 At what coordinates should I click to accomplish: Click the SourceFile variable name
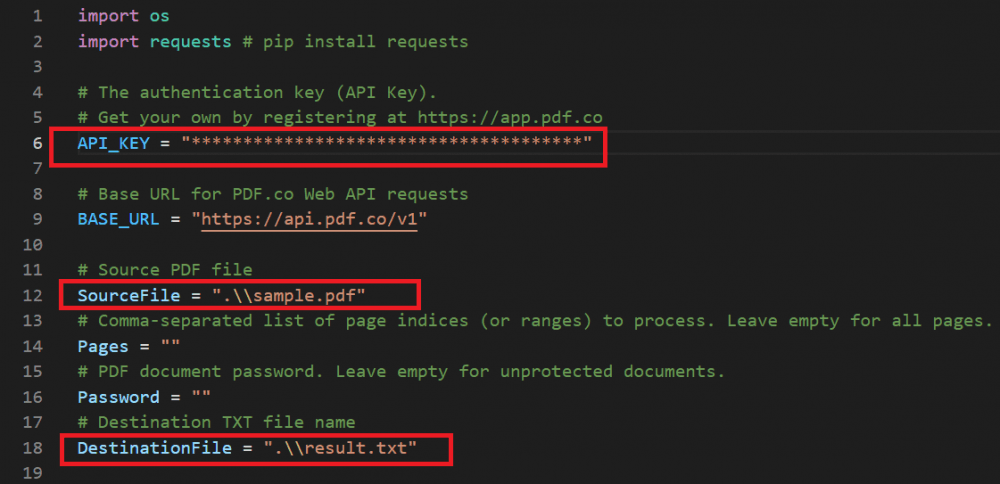pyautogui.click(x=128, y=295)
